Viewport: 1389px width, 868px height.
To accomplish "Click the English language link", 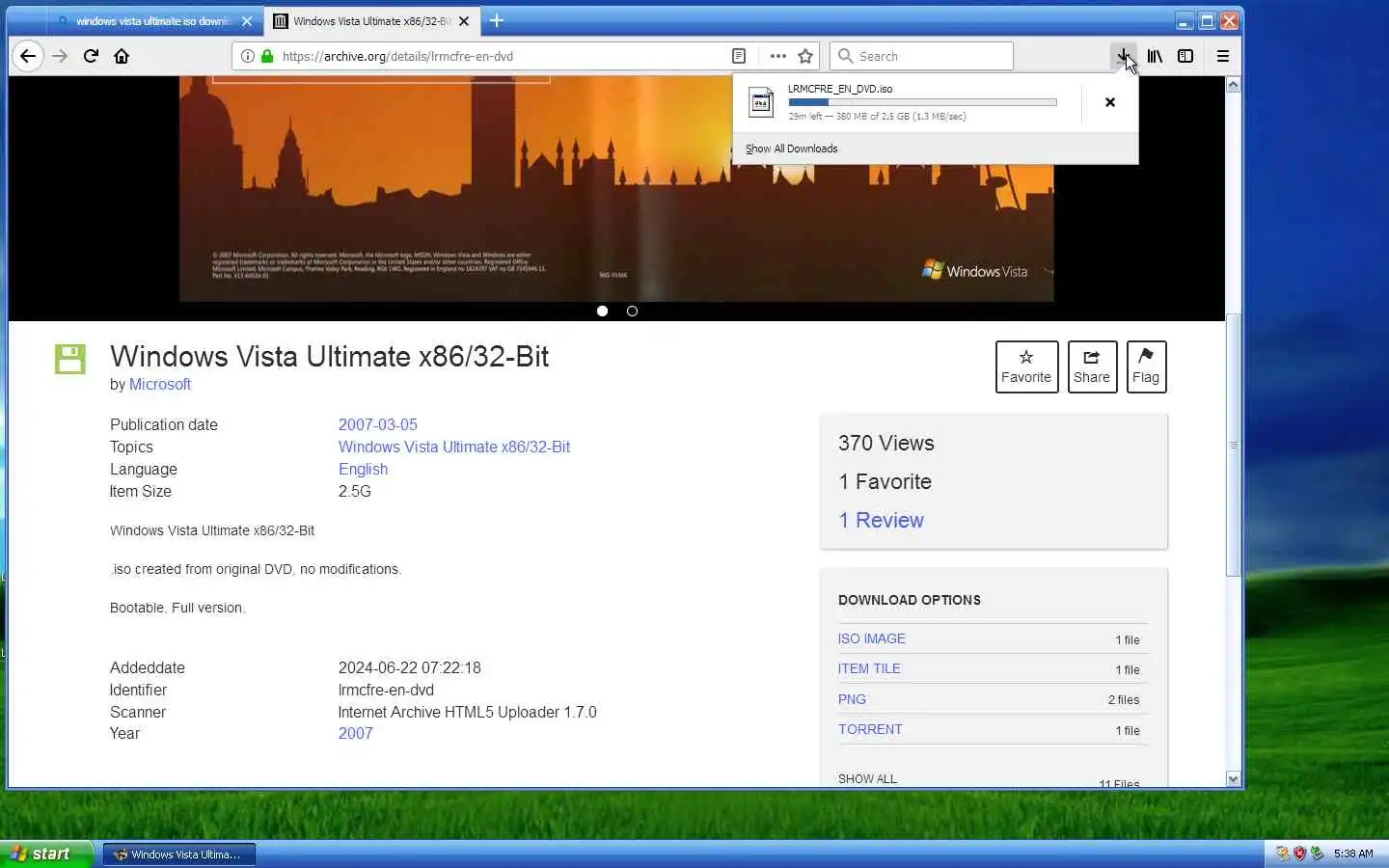I will pyautogui.click(x=363, y=469).
